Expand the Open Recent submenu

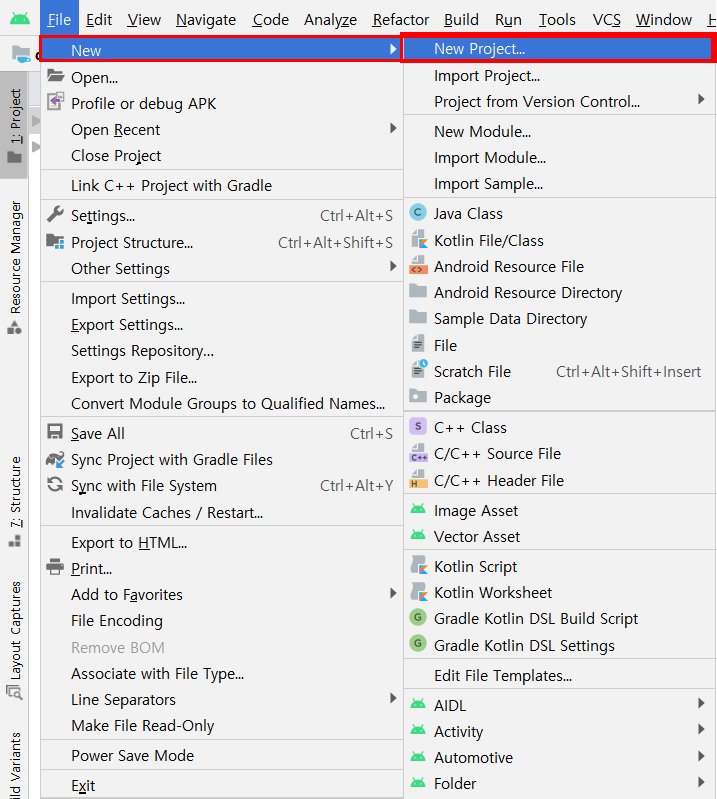(x=393, y=128)
